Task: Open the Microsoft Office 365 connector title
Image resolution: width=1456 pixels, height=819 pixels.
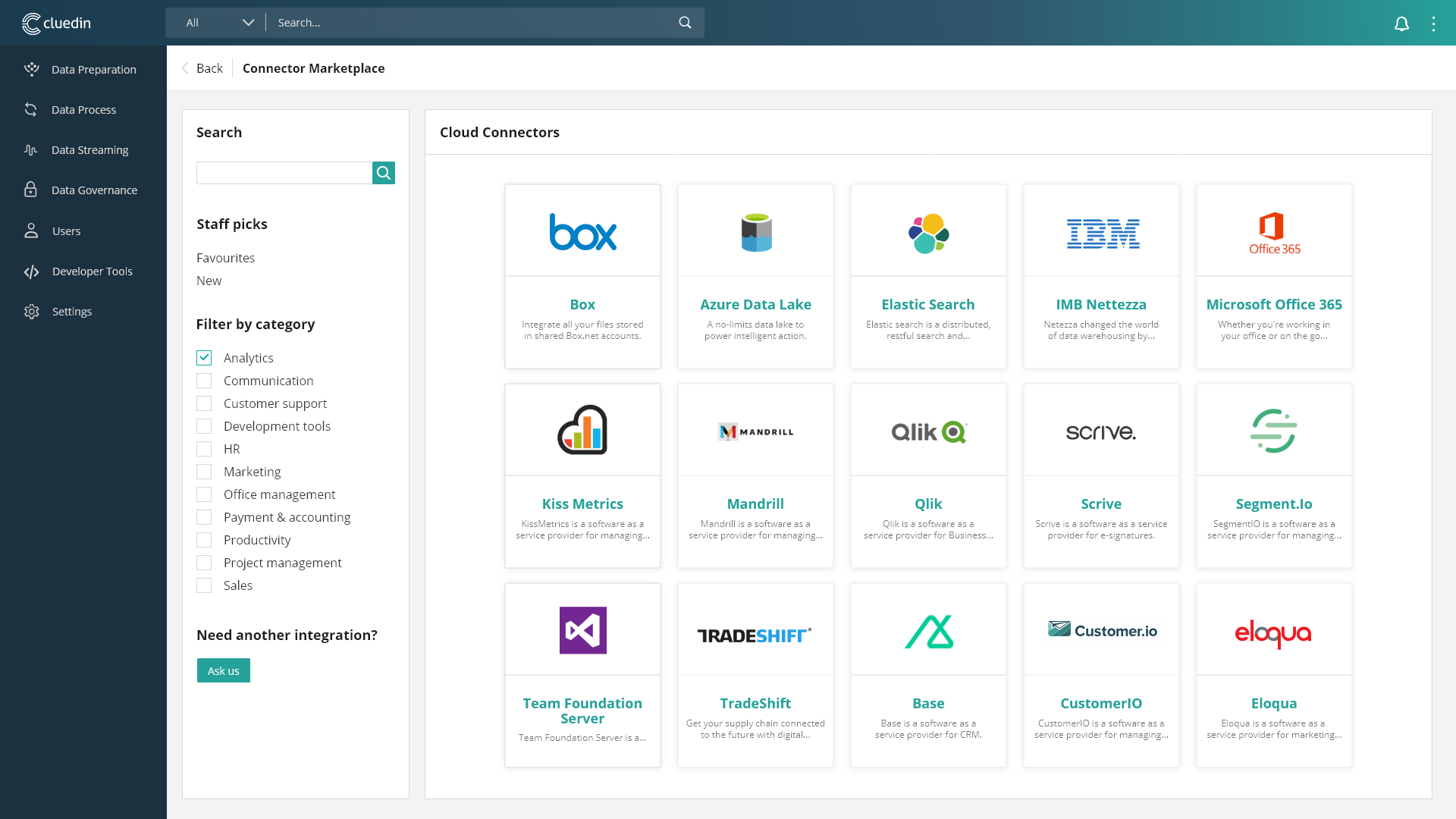Action: (1274, 304)
